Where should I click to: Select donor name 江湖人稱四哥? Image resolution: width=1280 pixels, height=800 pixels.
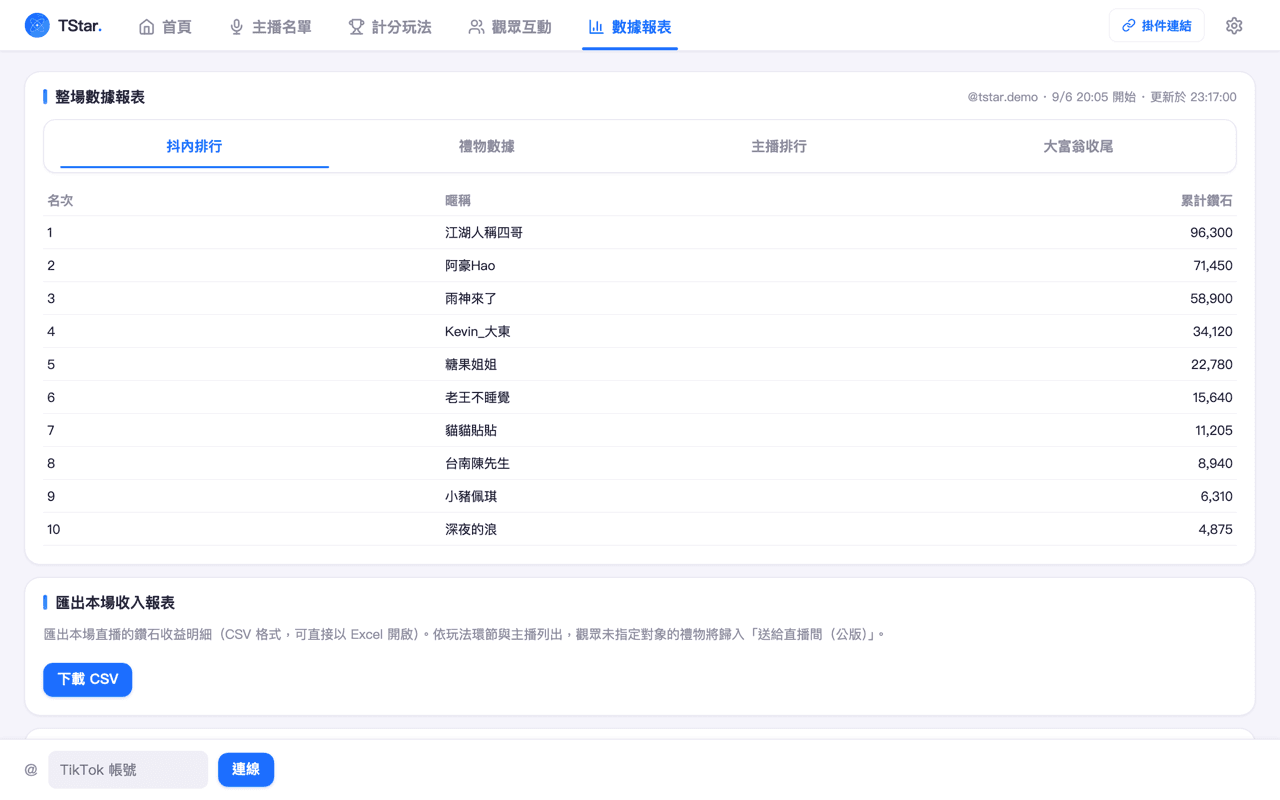tap(484, 232)
